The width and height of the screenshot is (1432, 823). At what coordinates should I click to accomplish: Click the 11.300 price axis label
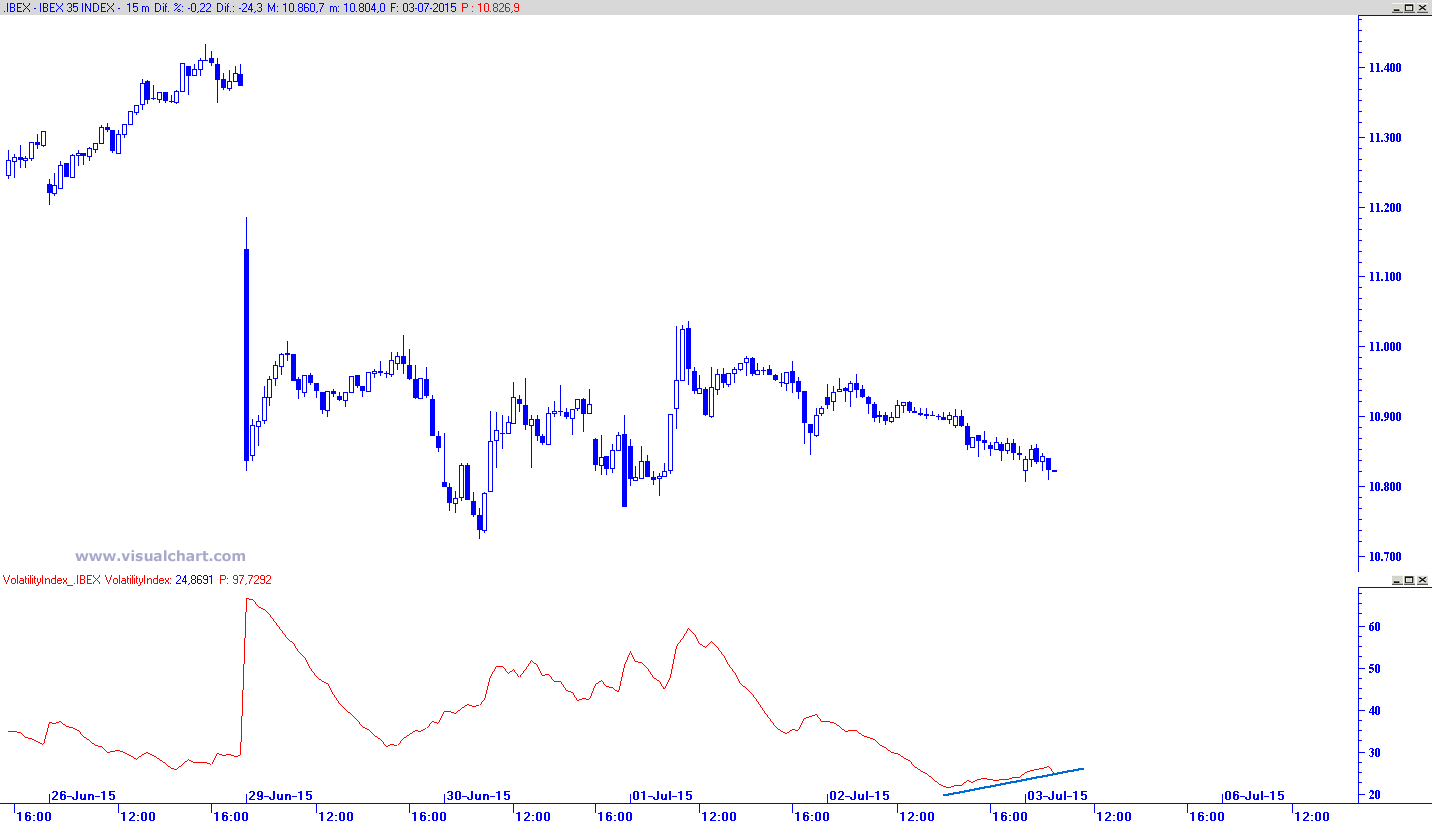(x=1386, y=138)
